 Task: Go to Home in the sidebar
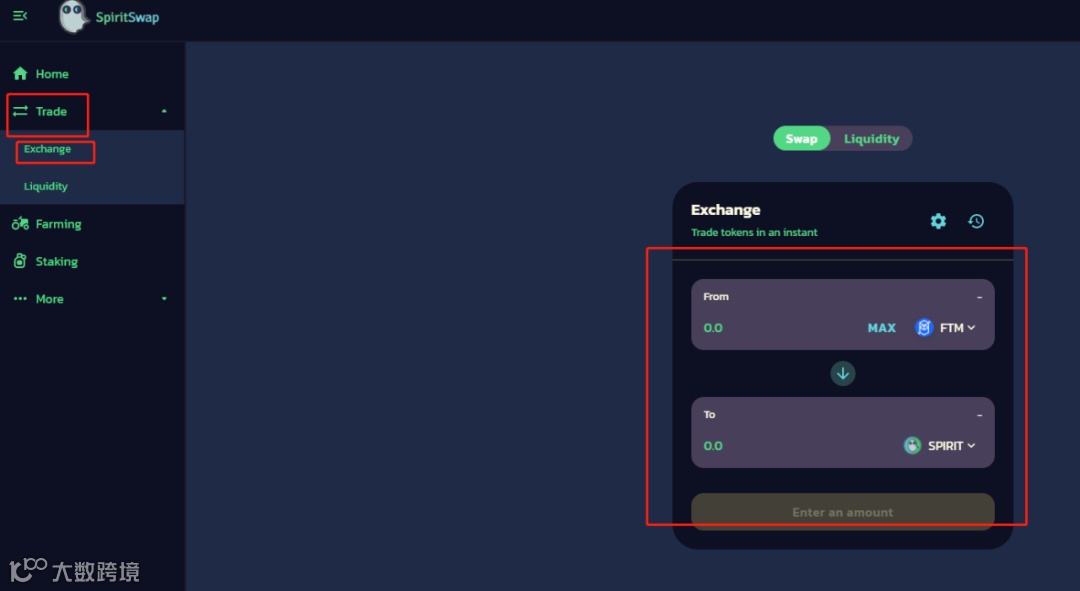click(x=52, y=74)
